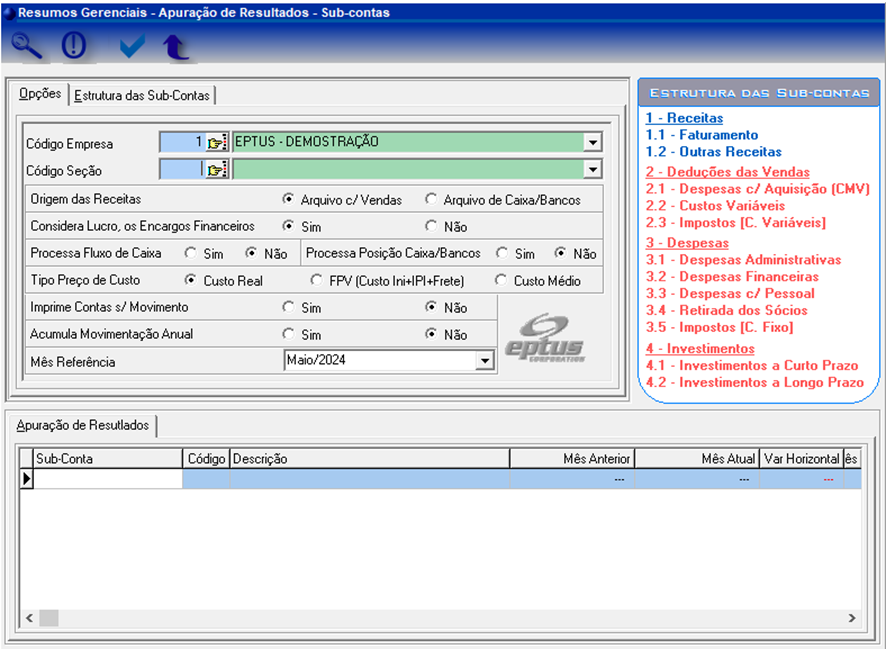The height and width of the screenshot is (649, 886).
Task: Expand the Seção description dropdown
Action: tap(592, 170)
